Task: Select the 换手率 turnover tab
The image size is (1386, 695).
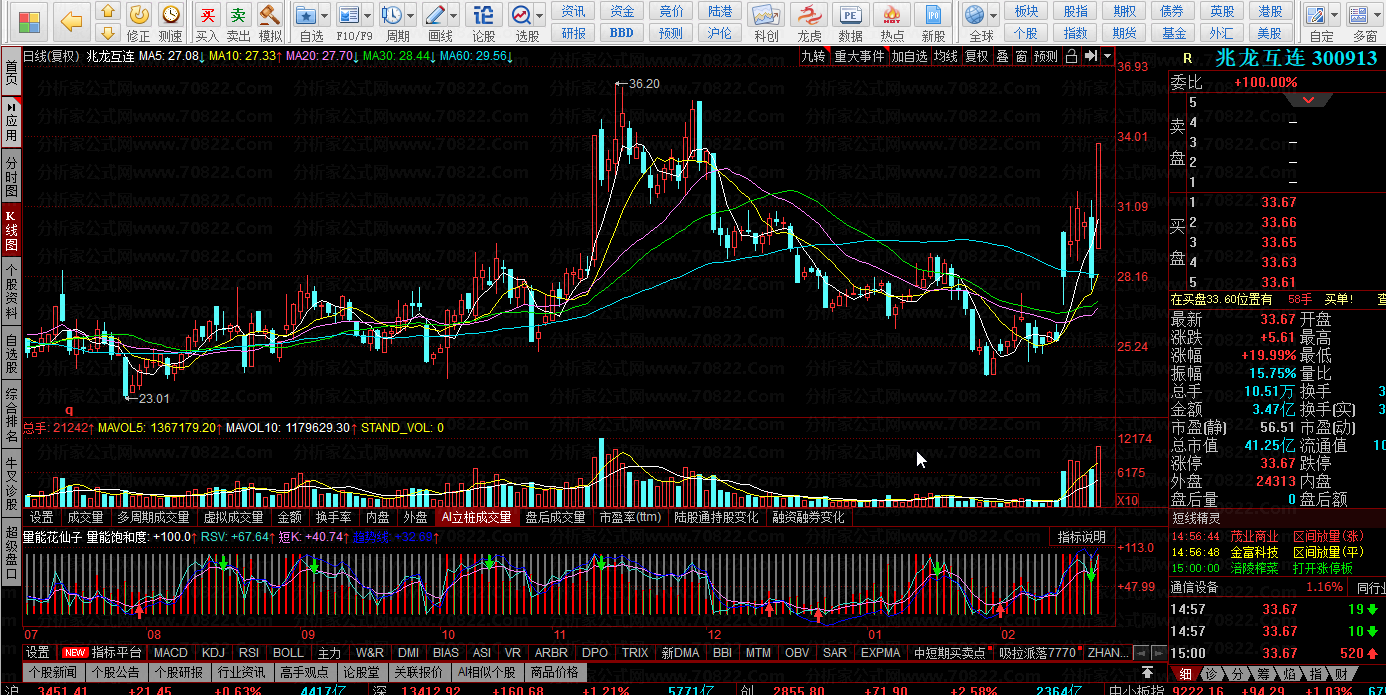Action: (333, 518)
